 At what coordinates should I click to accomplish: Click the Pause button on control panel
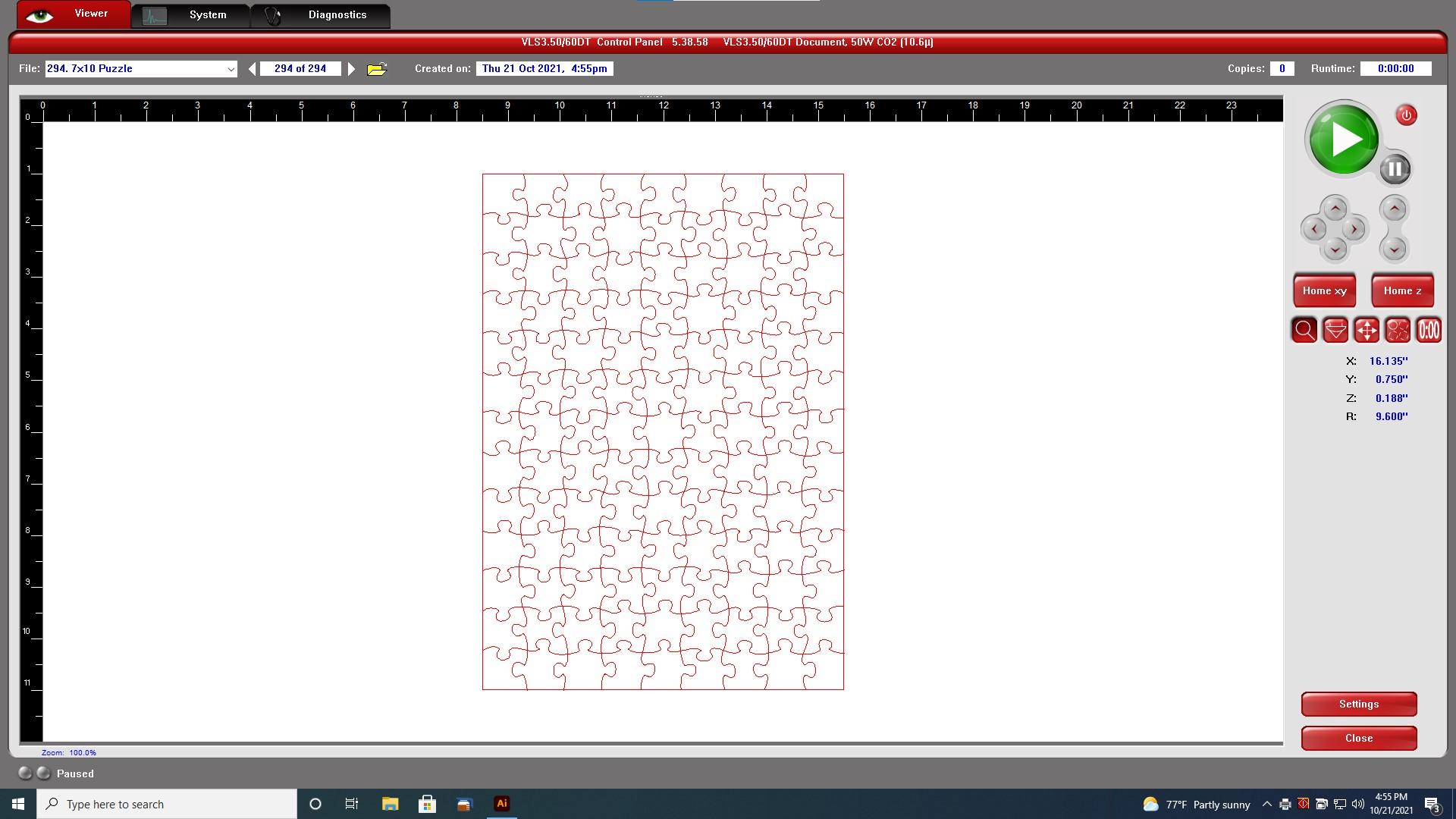point(1395,168)
